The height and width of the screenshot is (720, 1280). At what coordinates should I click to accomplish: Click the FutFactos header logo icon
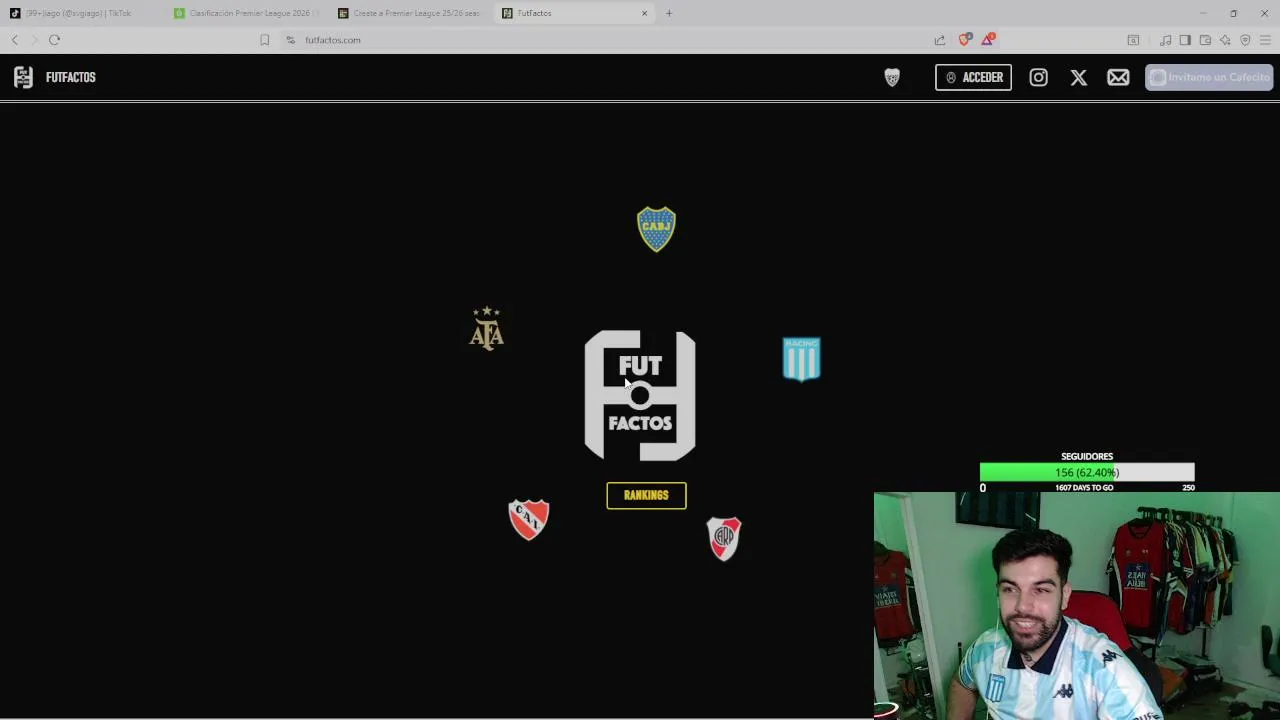coord(23,77)
